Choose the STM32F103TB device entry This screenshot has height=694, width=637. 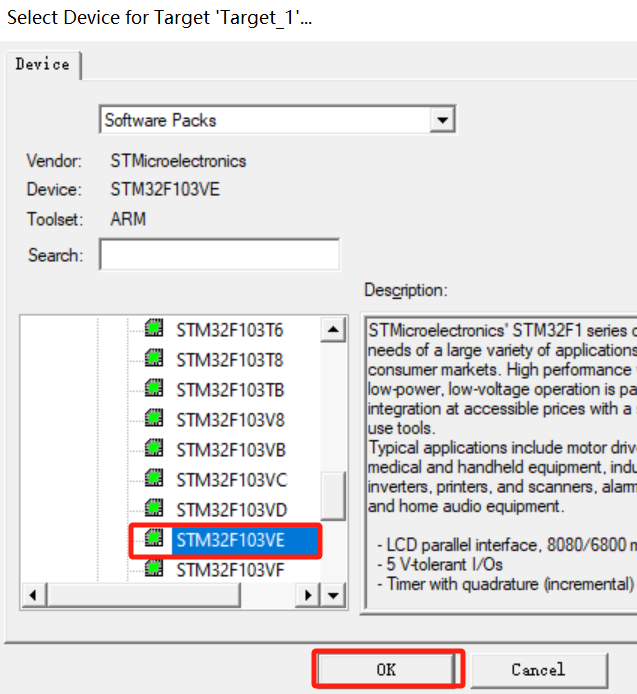pyautogui.click(x=230, y=390)
